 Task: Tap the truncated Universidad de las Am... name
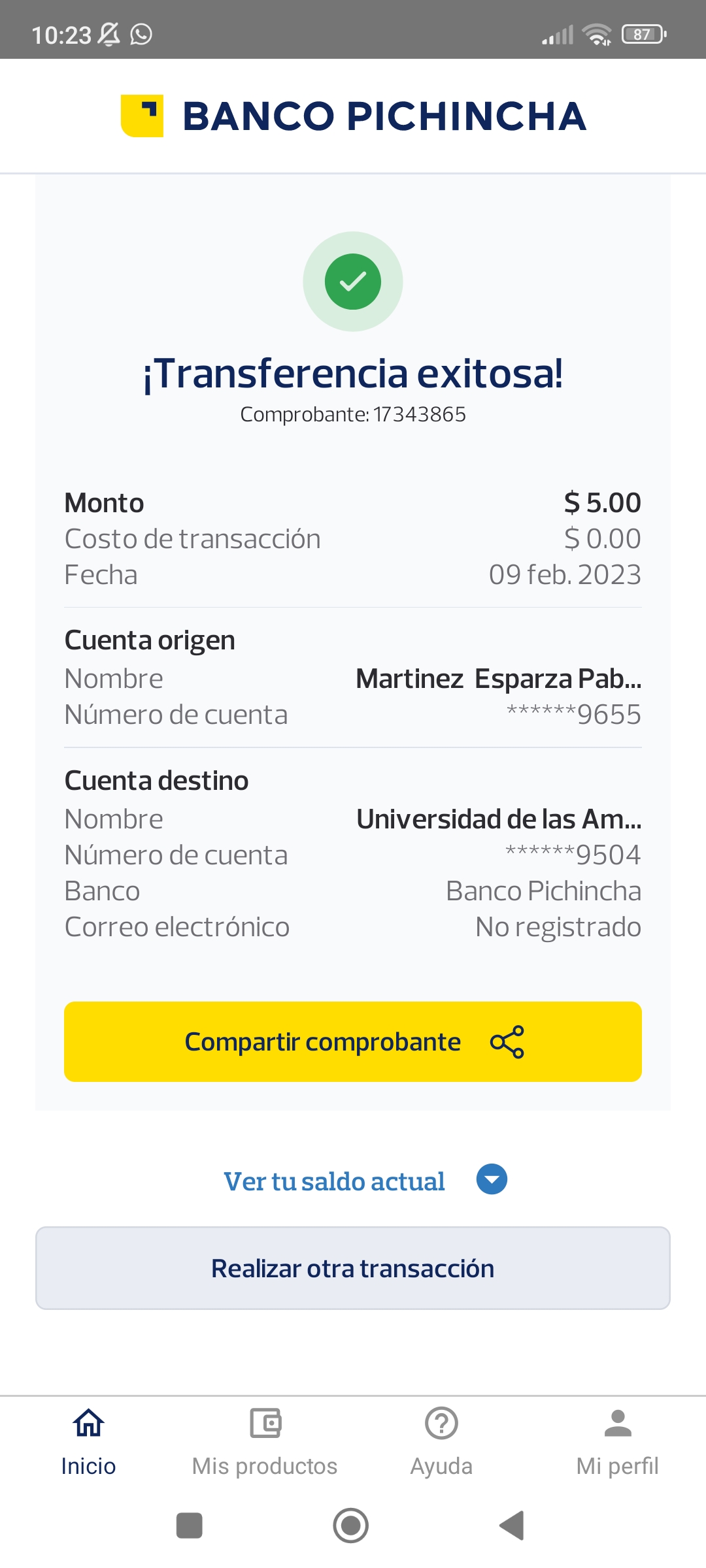(499, 819)
